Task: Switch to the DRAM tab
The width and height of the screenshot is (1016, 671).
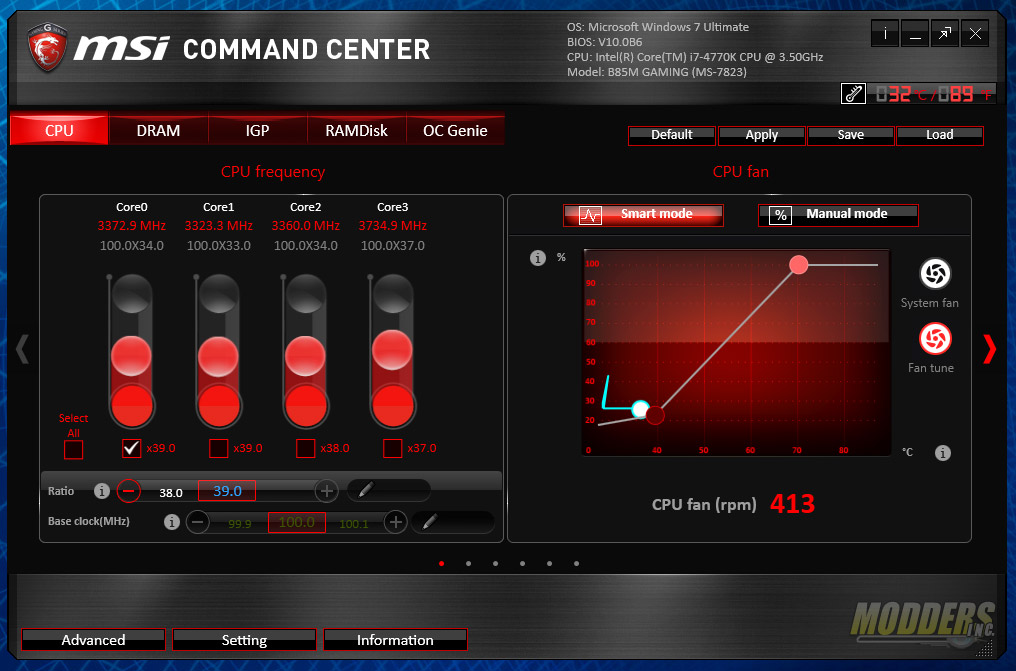Action: (x=158, y=130)
